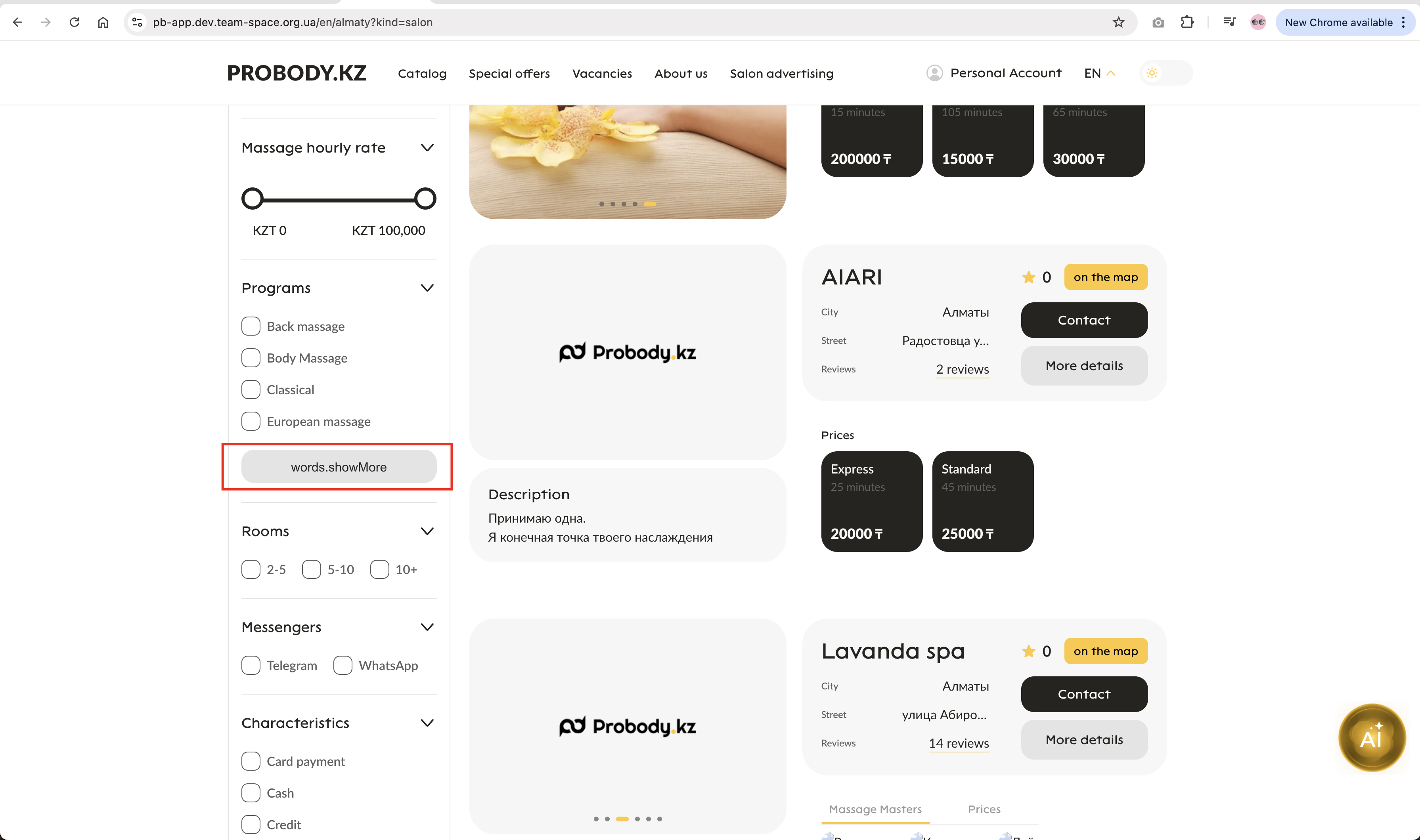Check the Back massage checkbox
The width and height of the screenshot is (1420, 840).
click(251, 326)
